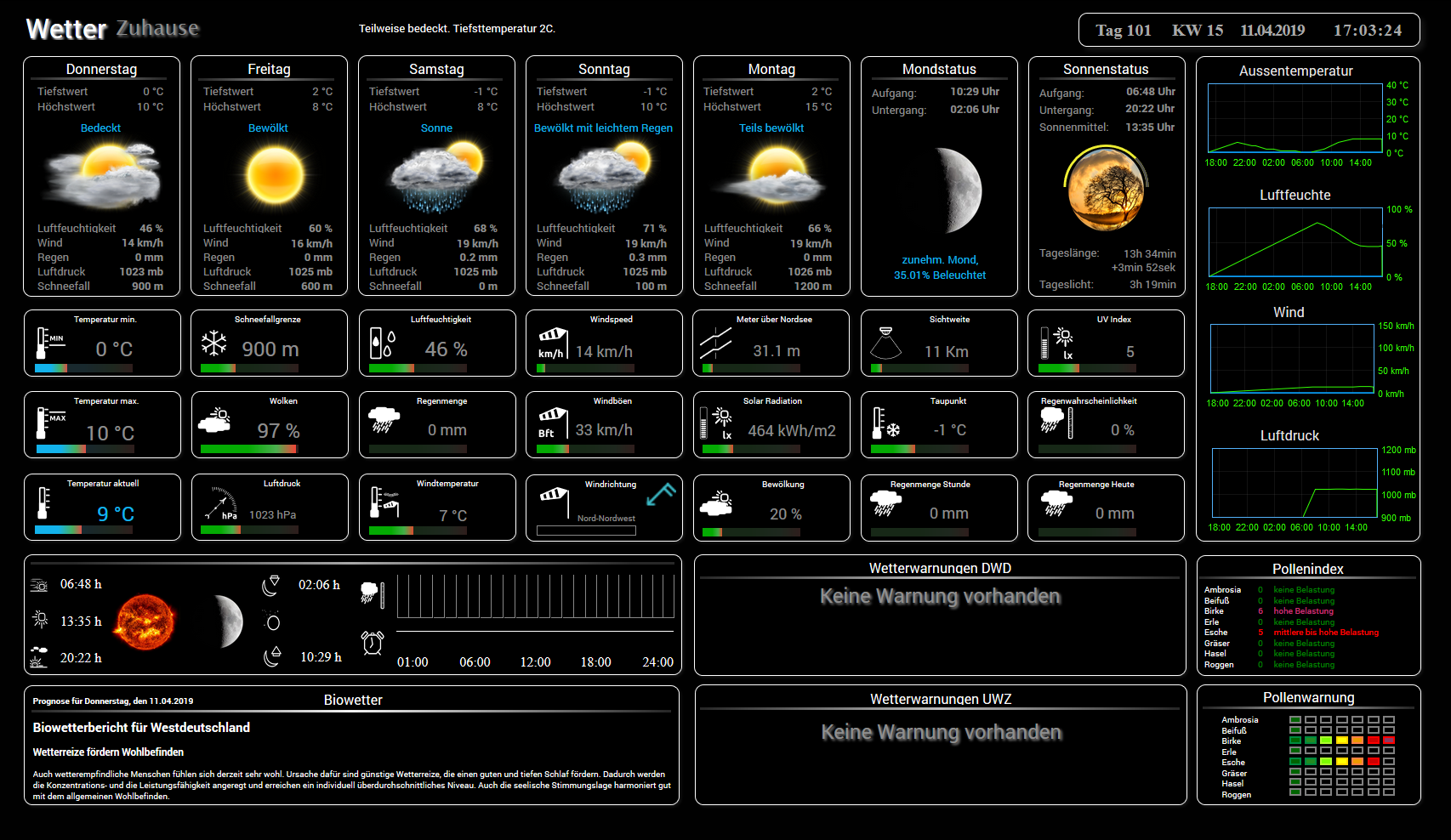Click the Luftfeuchtigkeit 46 % progress bar

pyautogui.click(x=418, y=368)
